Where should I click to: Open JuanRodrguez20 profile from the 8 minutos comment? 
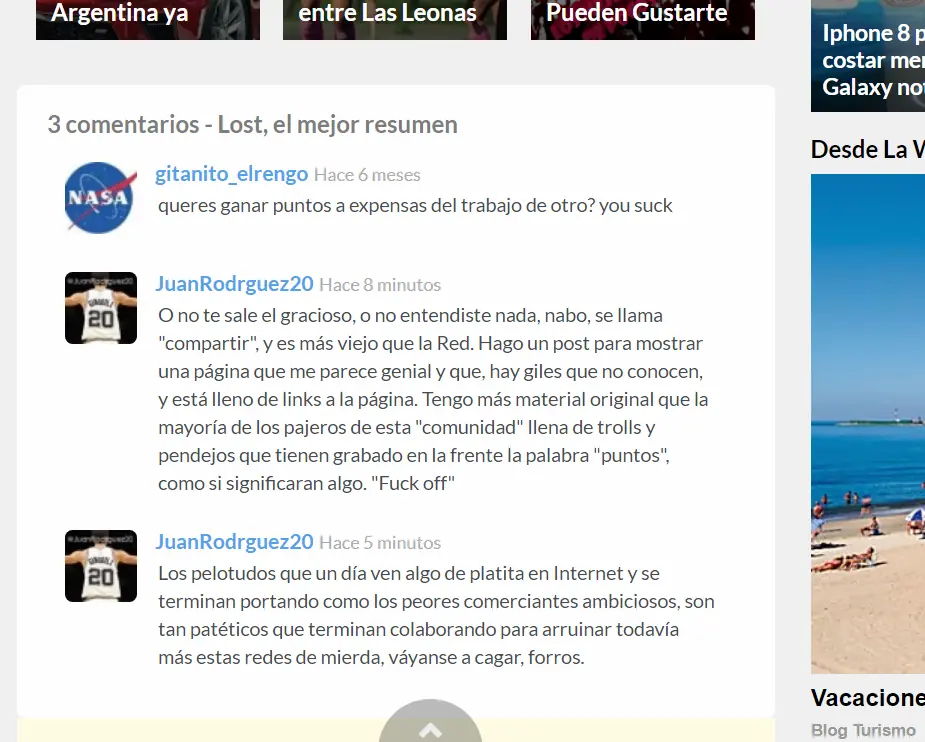click(234, 284)
